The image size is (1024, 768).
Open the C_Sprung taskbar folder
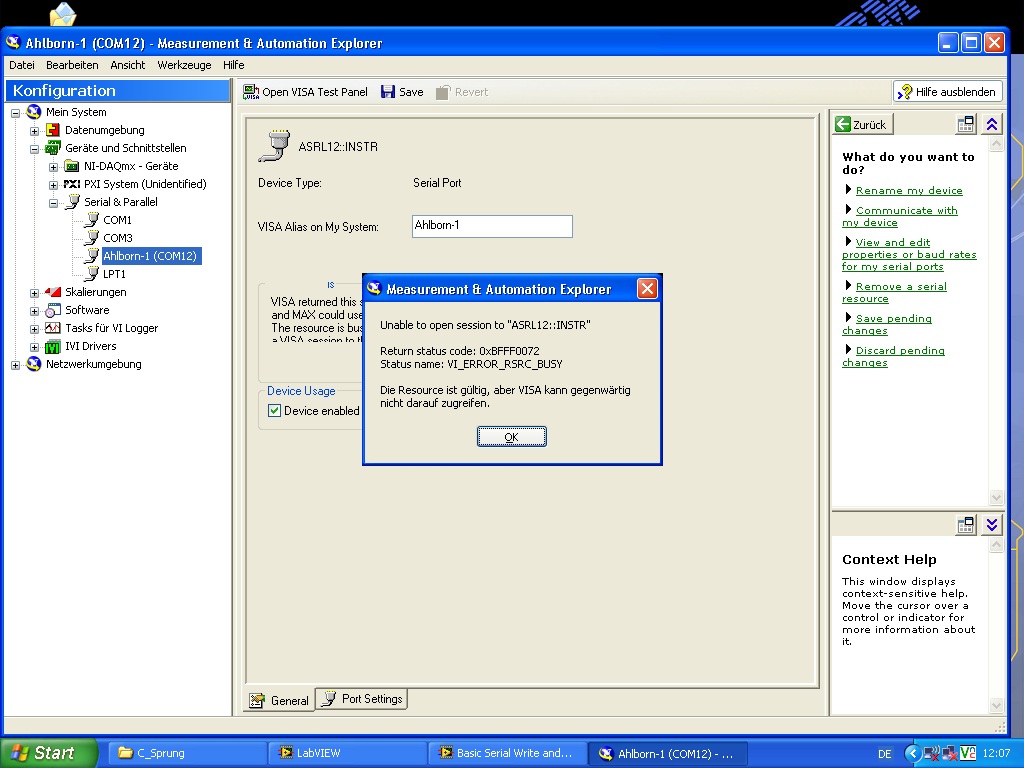point(186,754)
